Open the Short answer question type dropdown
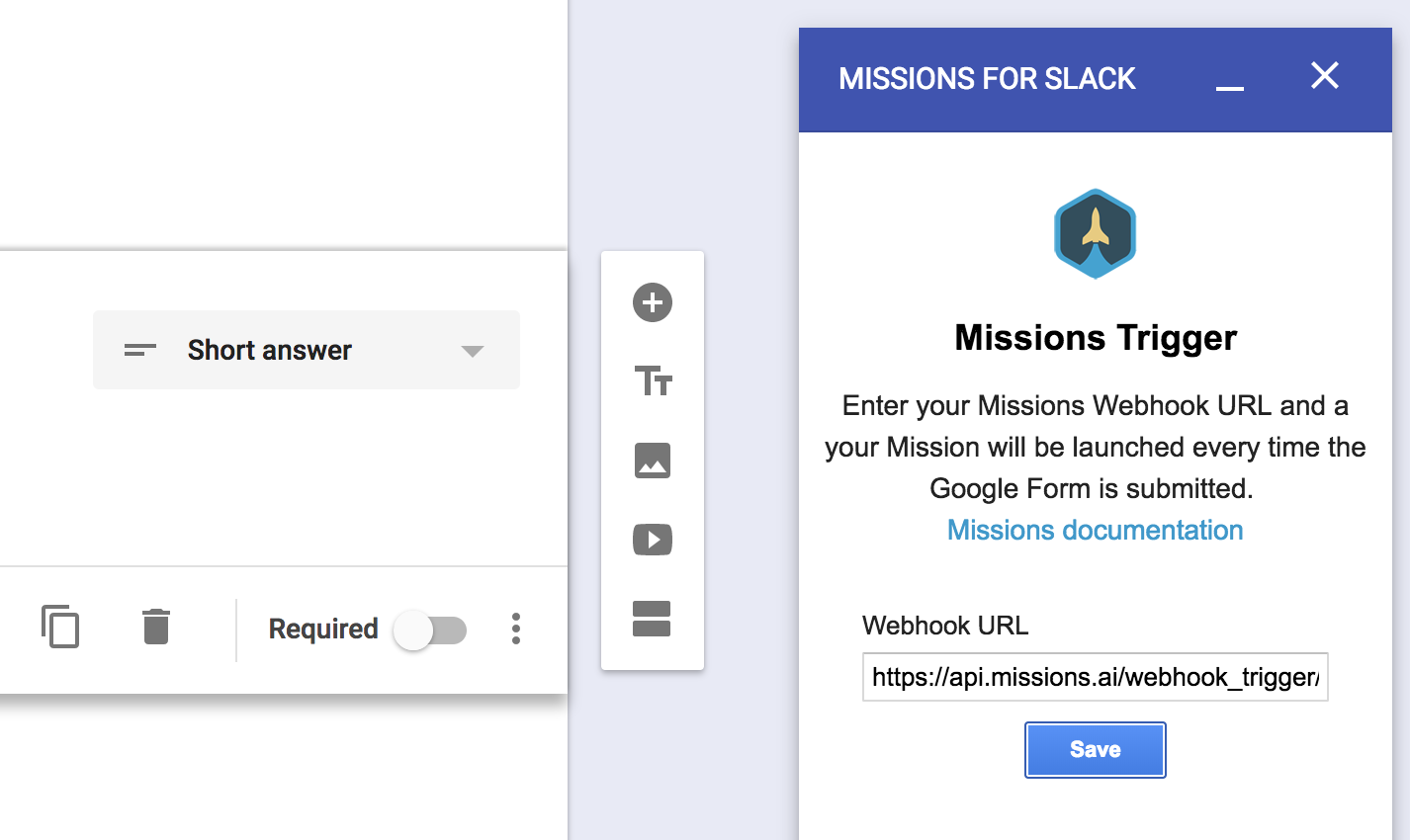 pos(307,350)
